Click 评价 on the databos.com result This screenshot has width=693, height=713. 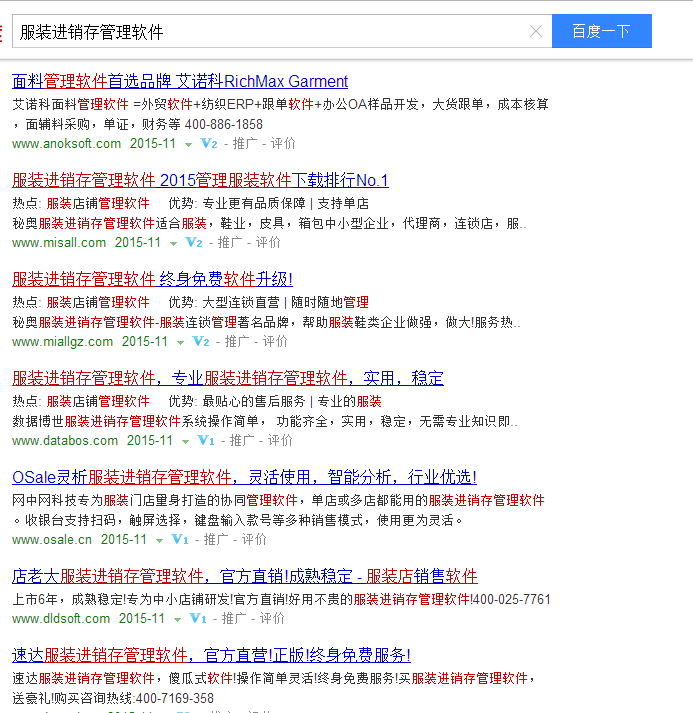click(x=280, y=441)
